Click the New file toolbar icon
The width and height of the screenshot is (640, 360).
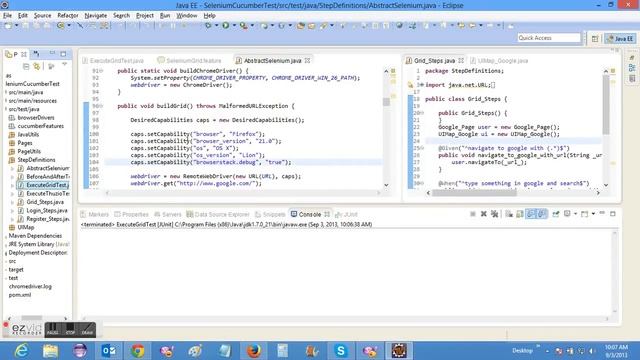8,26
